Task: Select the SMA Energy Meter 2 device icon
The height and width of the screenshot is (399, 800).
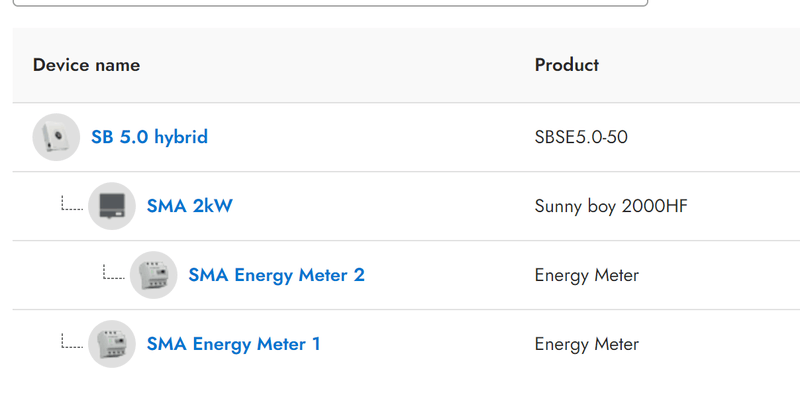Action: pos(154,275)
